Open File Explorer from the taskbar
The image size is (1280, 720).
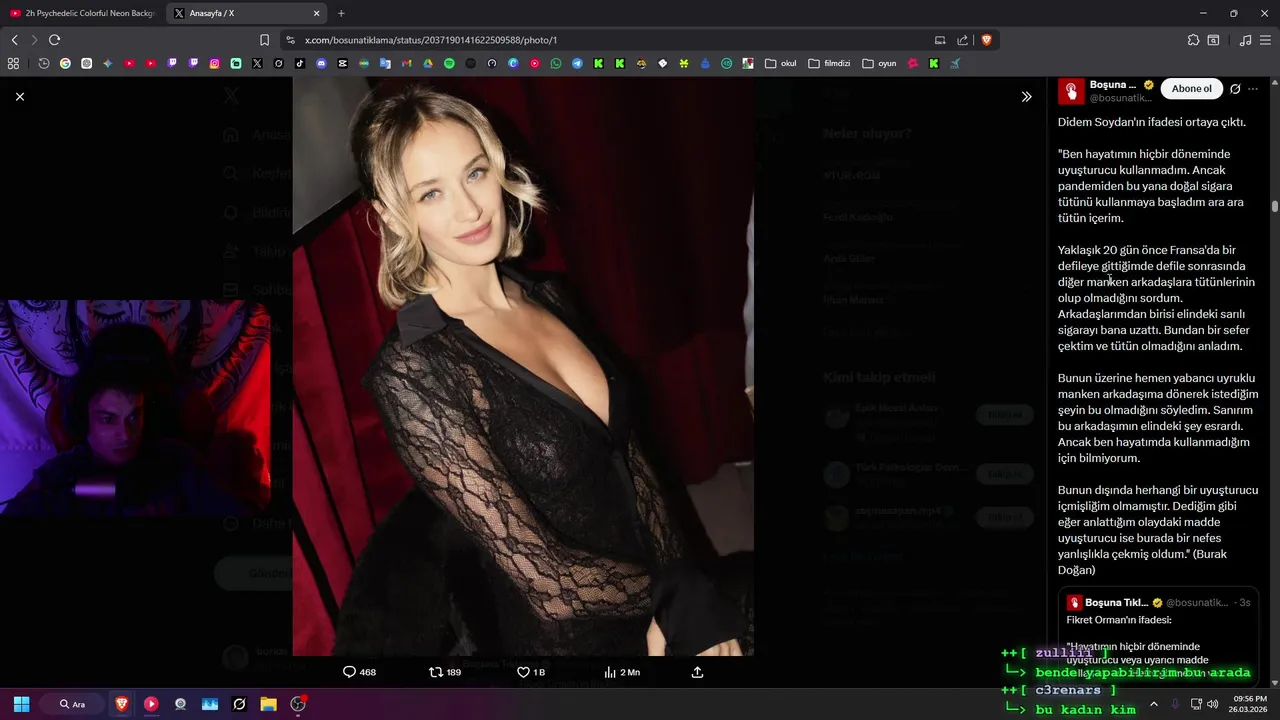coord(268,704)
